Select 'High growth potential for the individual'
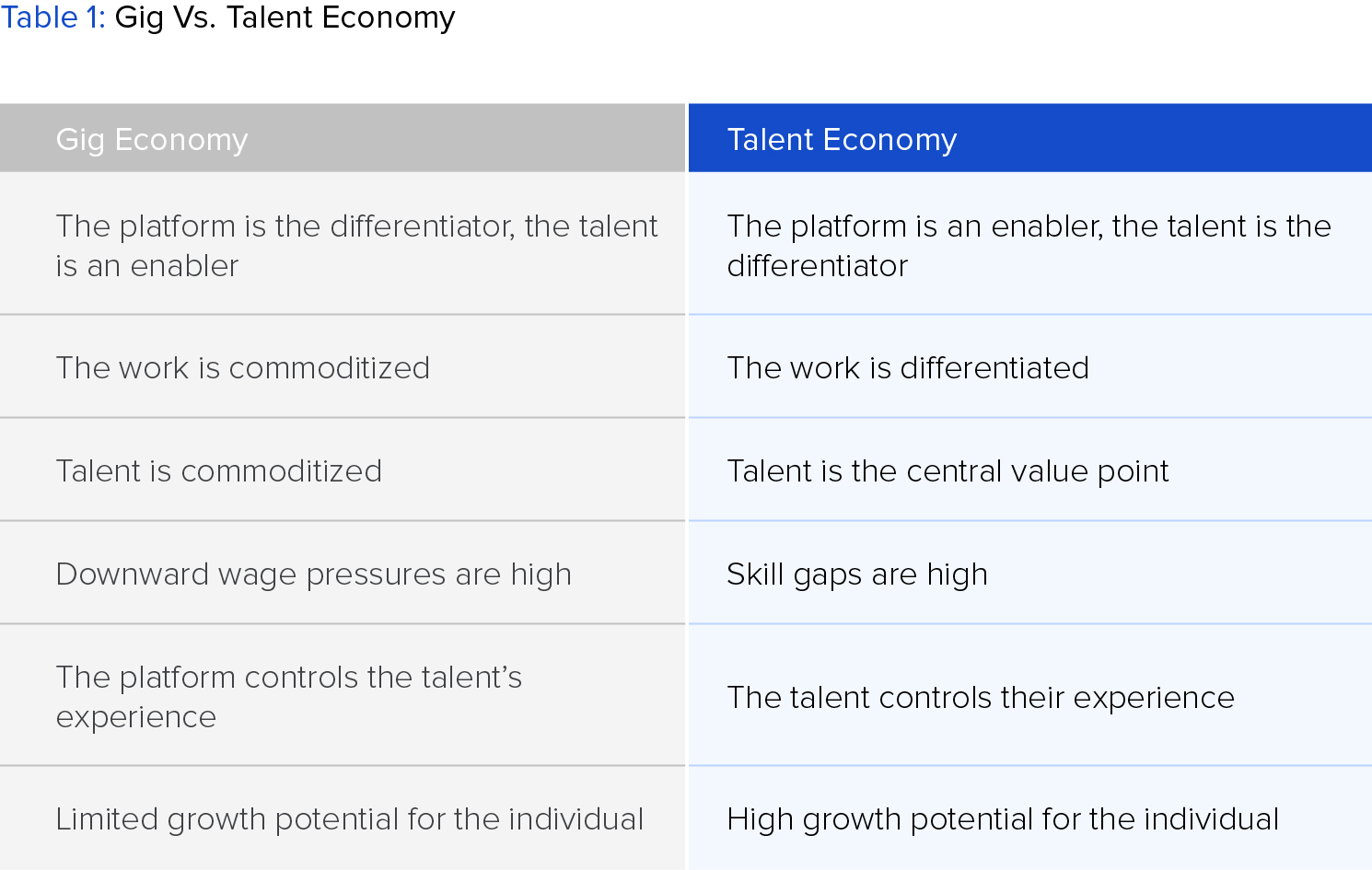The image size is (1372, 870). point(1002,819)
